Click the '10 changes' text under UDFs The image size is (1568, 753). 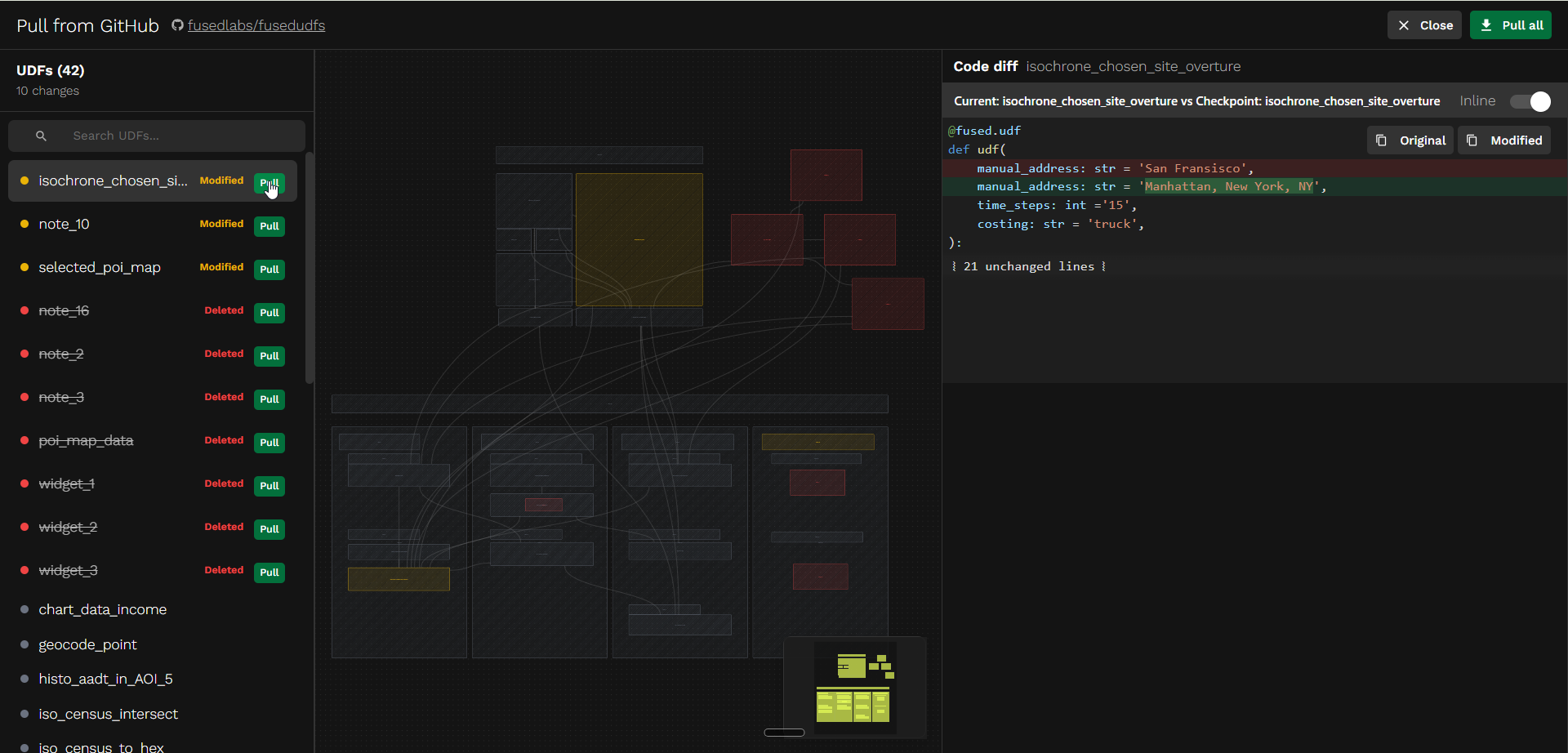47,91
